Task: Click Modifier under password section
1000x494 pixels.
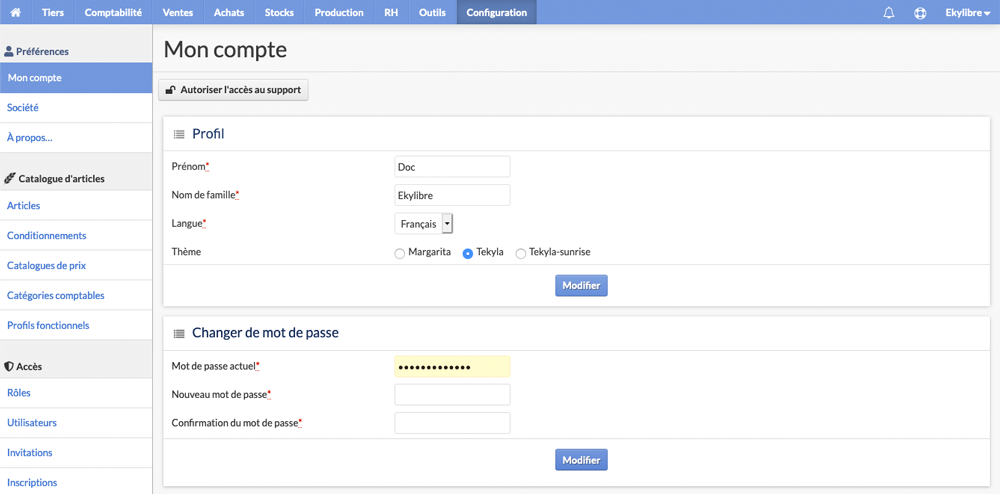Action: point(581,460)
